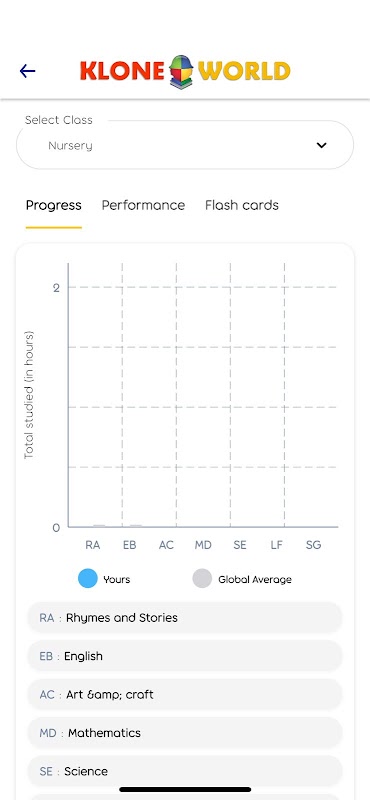Click the MD label on chart axis
The image size is (370, 800).
[x=203, y=545]
